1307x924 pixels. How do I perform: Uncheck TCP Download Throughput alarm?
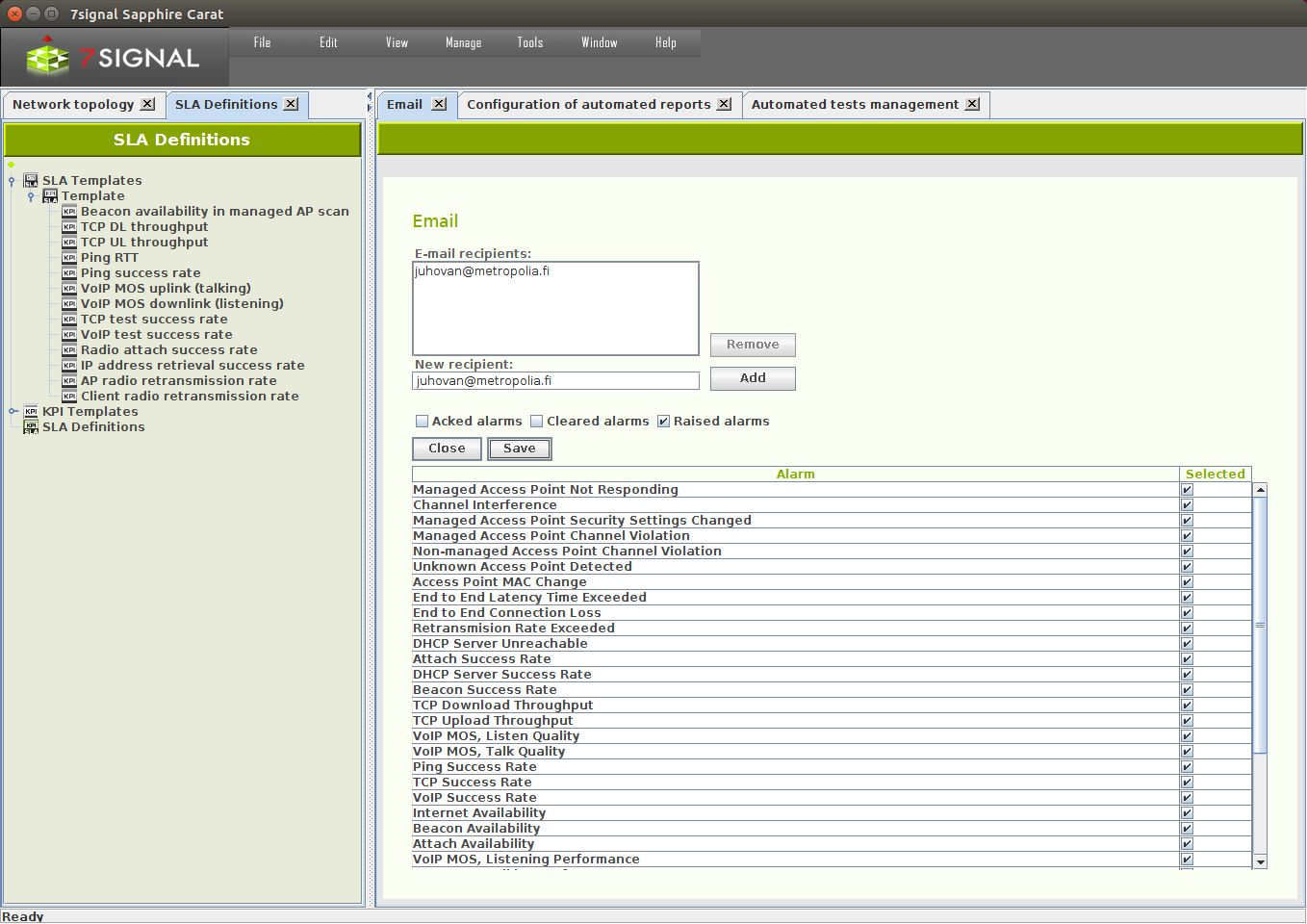pyautogui.click(x=1187, y=706)
